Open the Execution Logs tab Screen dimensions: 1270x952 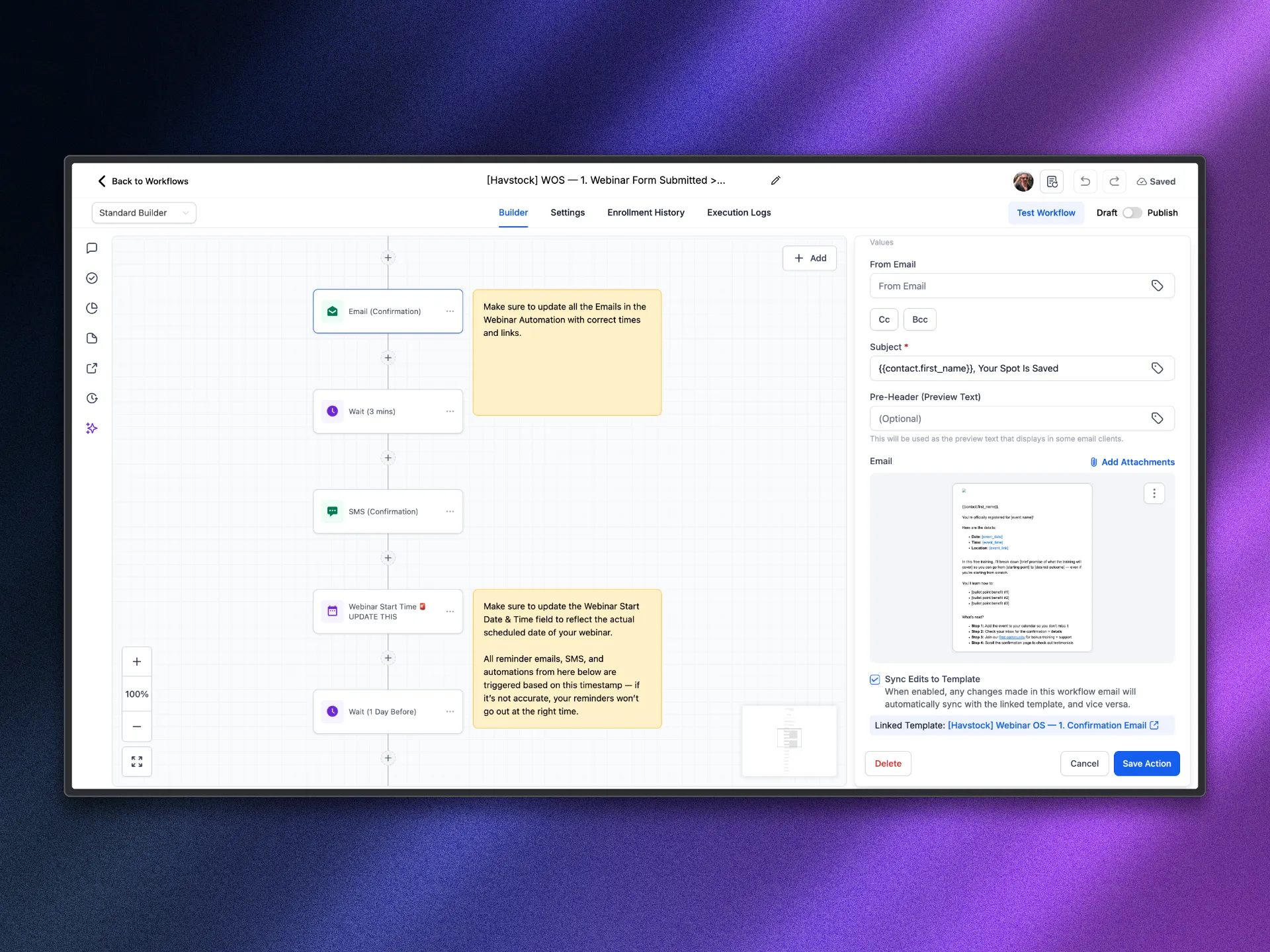738,213
